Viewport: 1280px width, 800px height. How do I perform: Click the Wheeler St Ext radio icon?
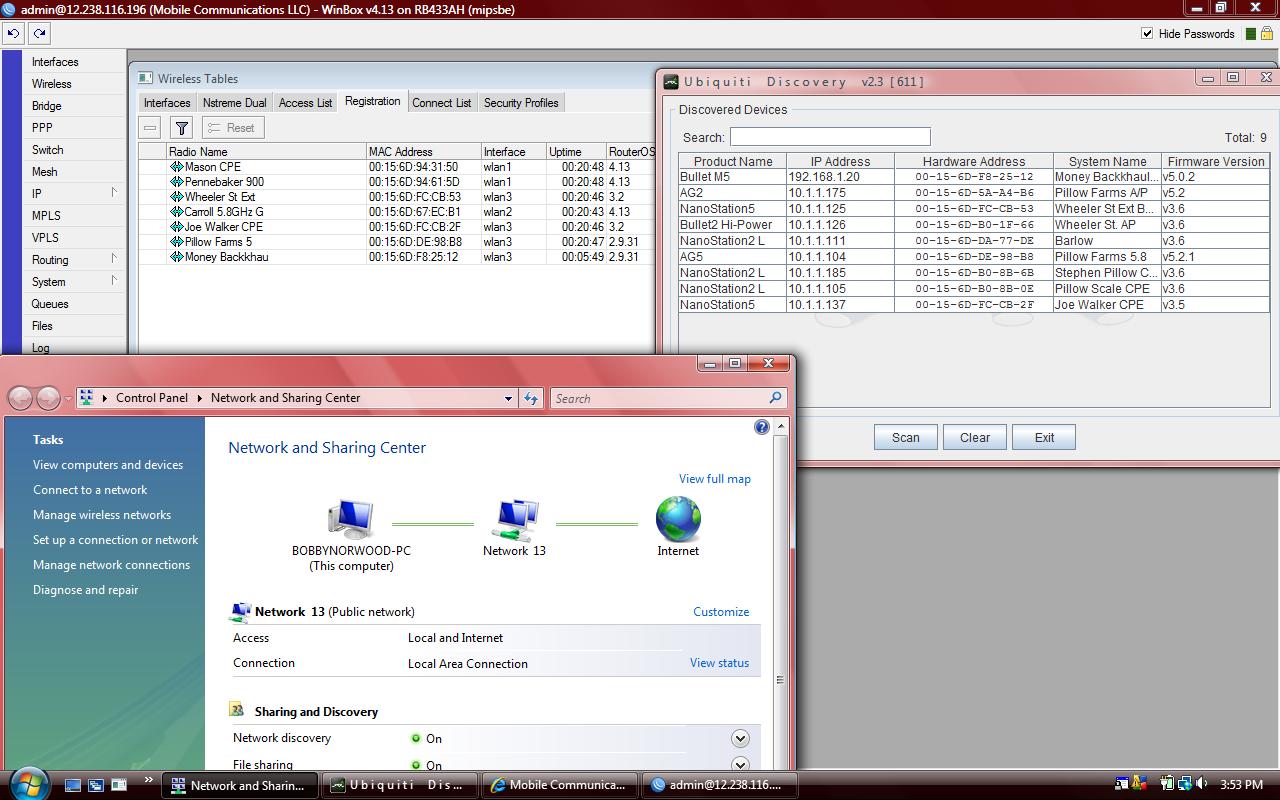click(x=177, y=197)
